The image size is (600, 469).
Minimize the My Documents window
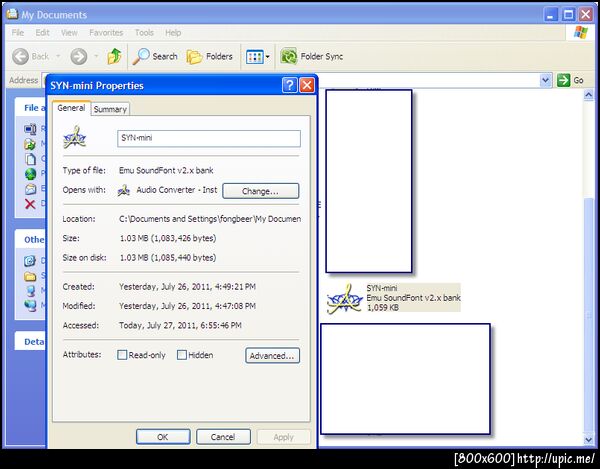pyautogui.click(x=551, y=15)
